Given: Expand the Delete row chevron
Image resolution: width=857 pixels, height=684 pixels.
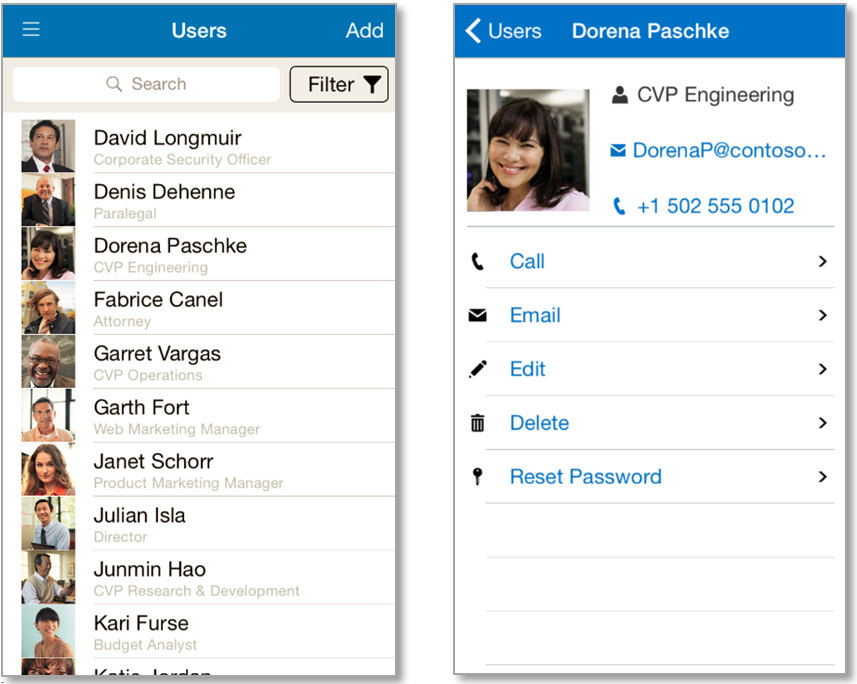Looking at the screenshot, I should (823, 423).
